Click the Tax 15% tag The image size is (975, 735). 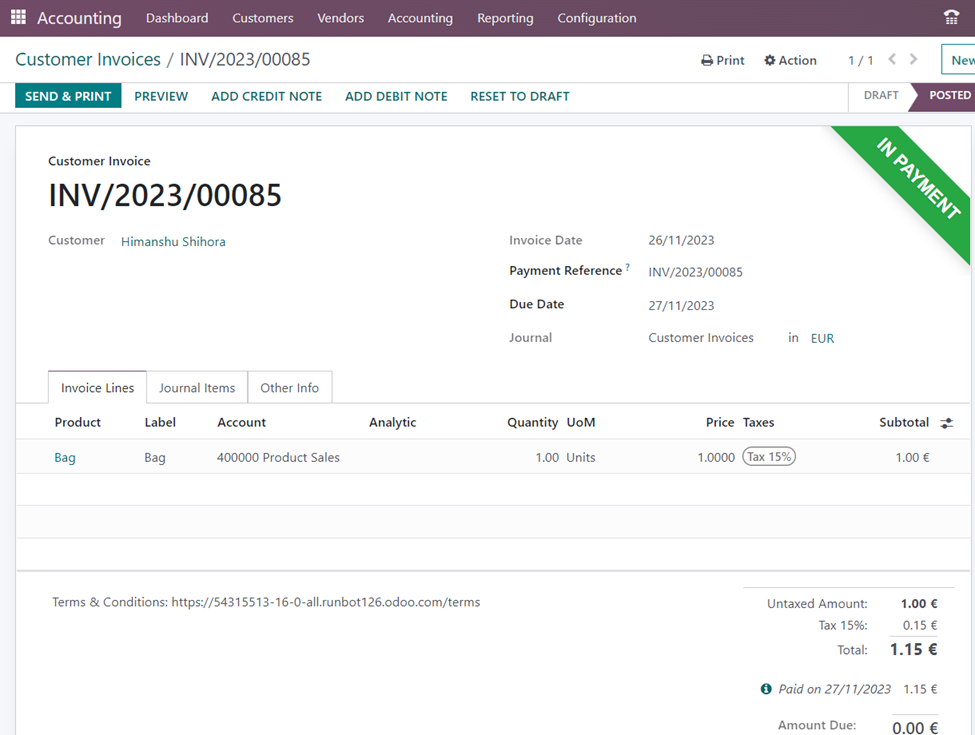pyautogui.click(x=768, y=457)
